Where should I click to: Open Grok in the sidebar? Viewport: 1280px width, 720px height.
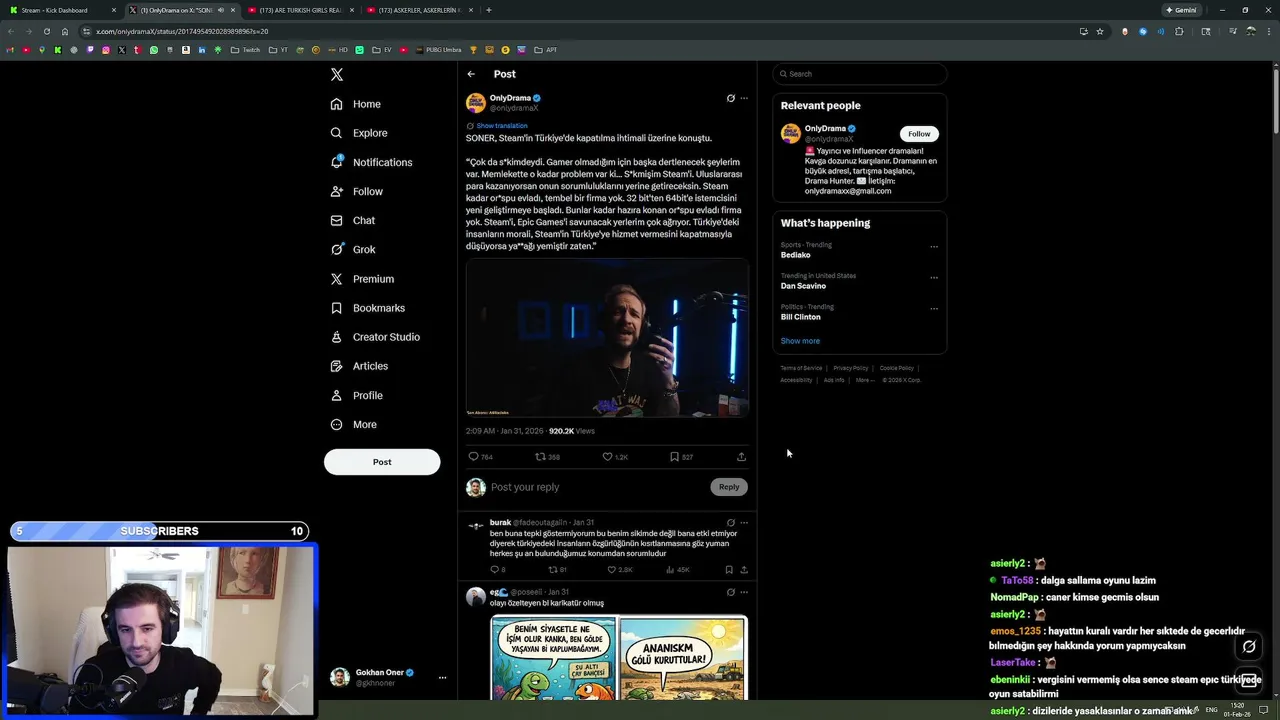(353, 249)
